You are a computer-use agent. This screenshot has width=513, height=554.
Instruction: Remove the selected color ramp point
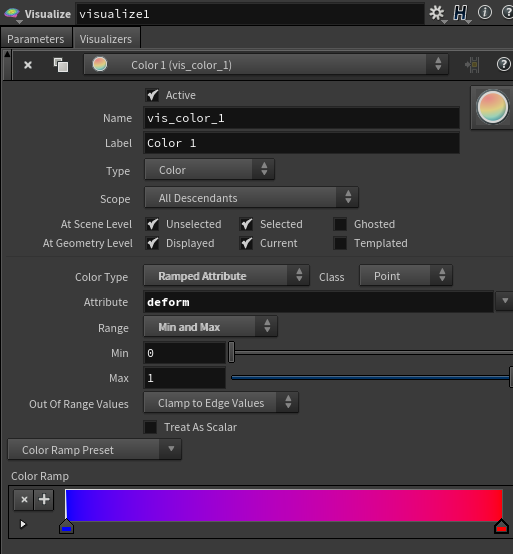(x=24, y=500)
